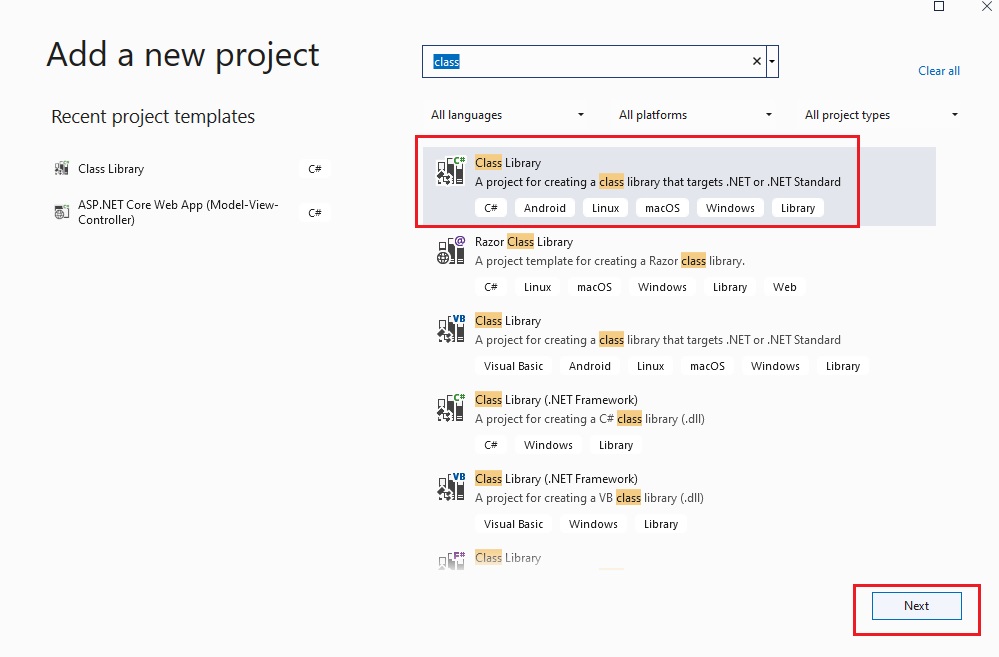Select recent template Class Library

(190, 169)
